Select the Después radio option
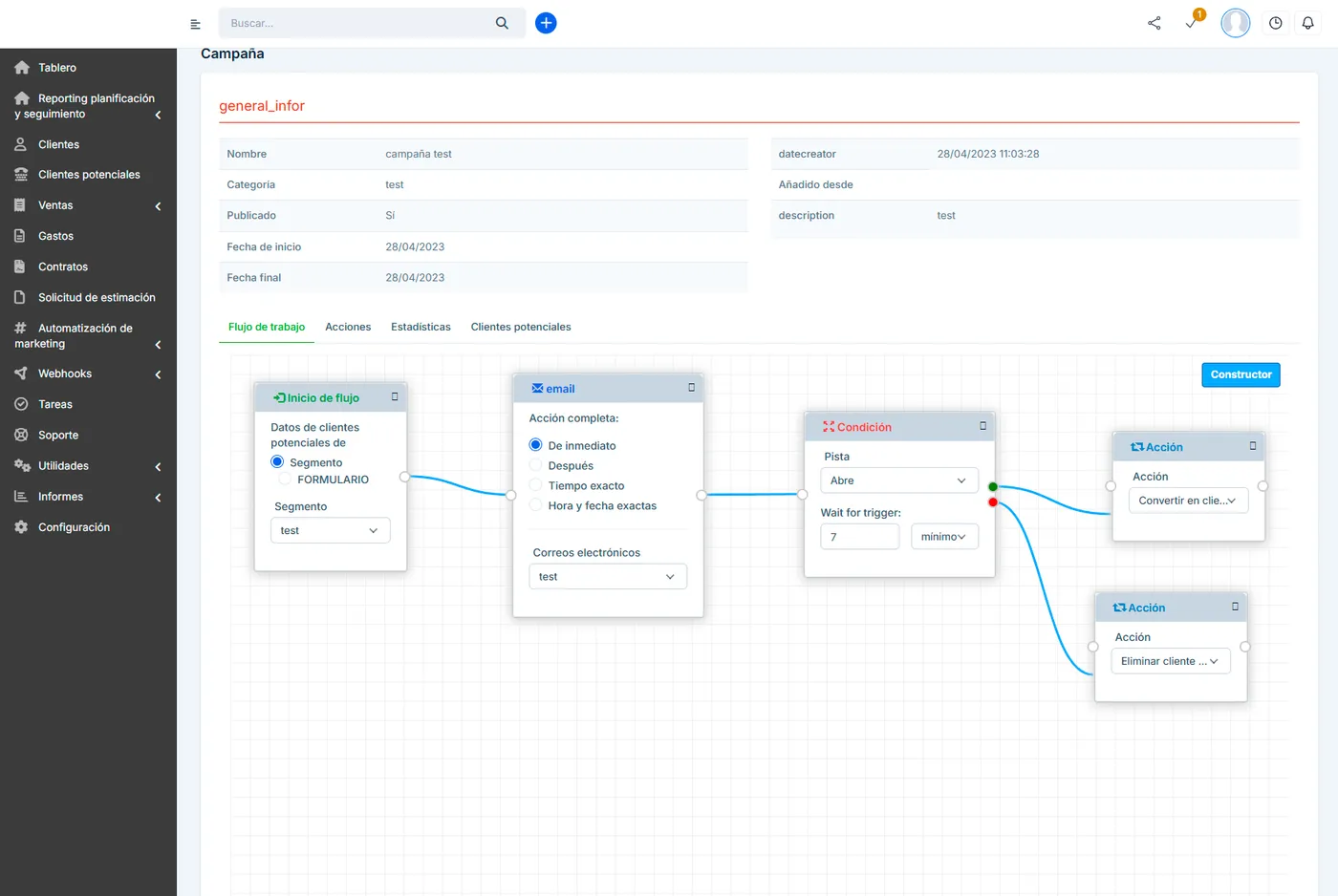Image resolution: width=1338 pixels, height=896 pixels. [x=535, y=465]
